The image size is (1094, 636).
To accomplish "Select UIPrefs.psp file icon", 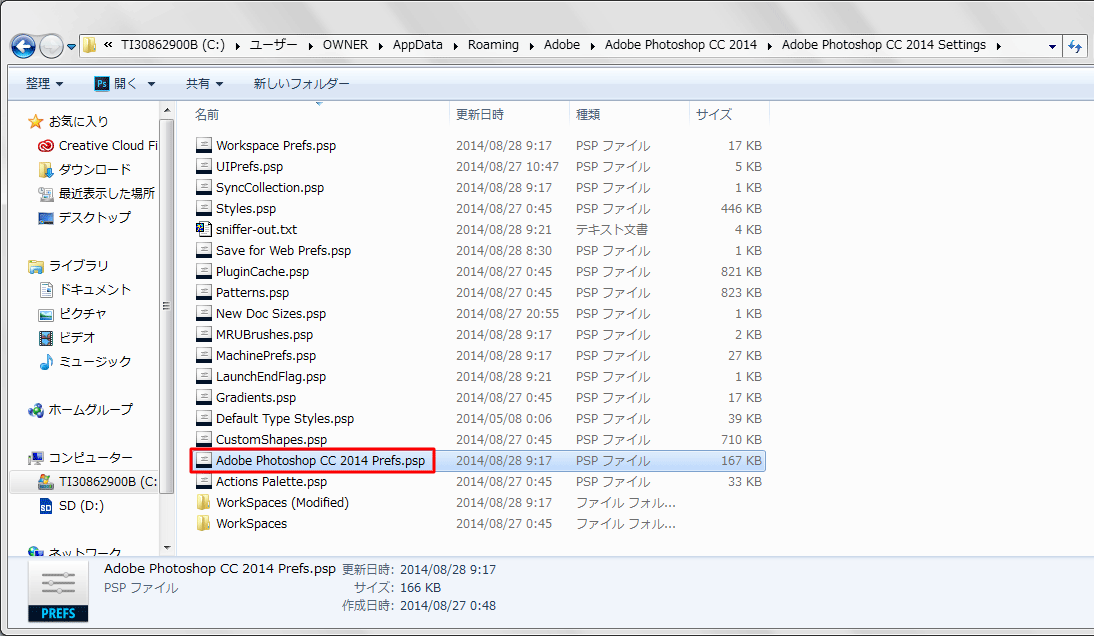I will click(204, 166).
